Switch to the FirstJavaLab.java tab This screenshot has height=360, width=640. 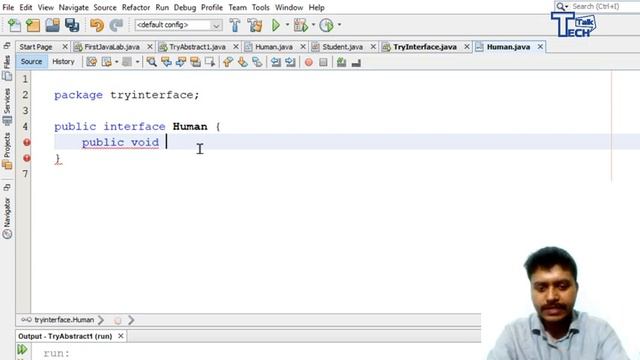[x=111, y=47]
